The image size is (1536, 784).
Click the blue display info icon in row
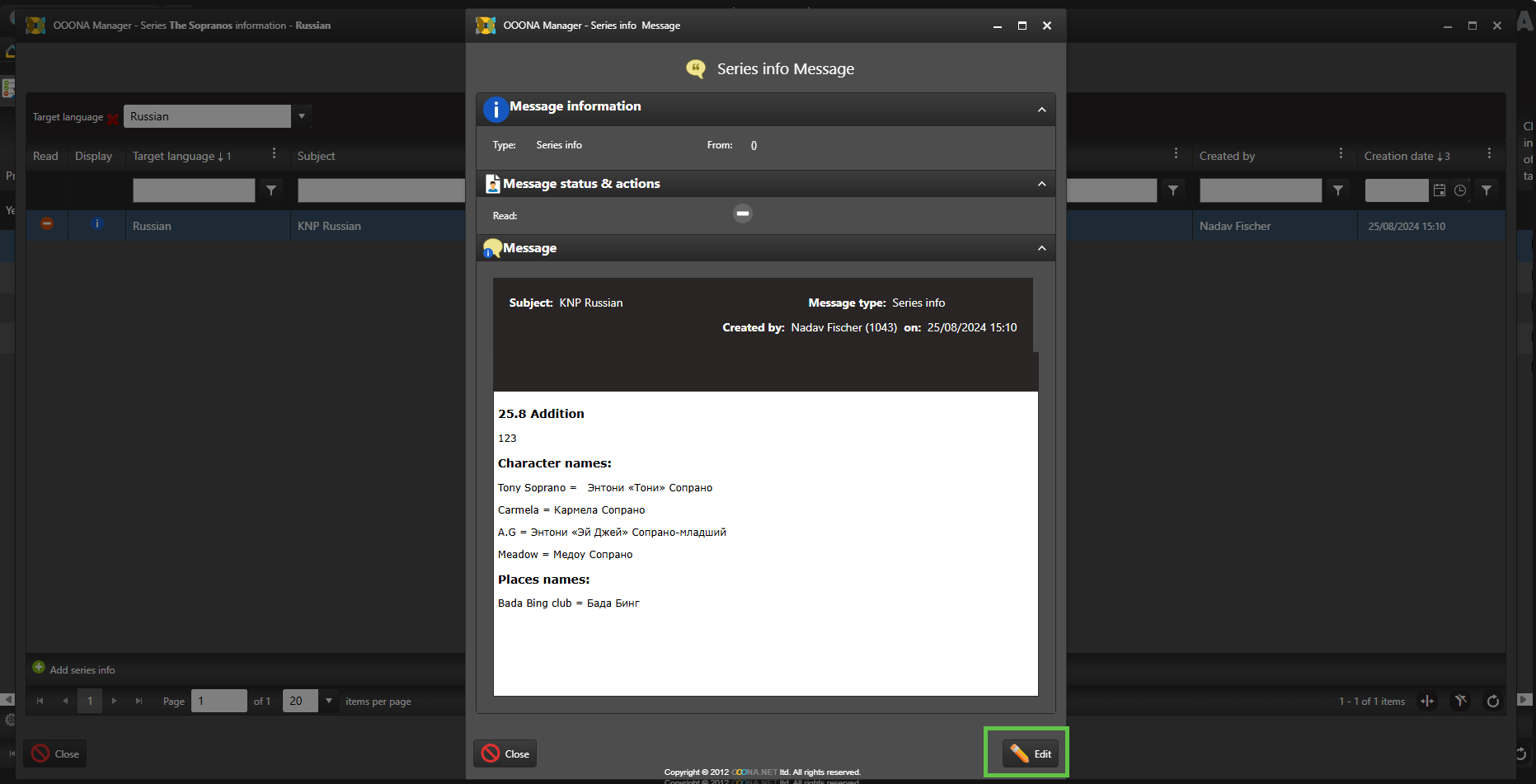(96, 224)
